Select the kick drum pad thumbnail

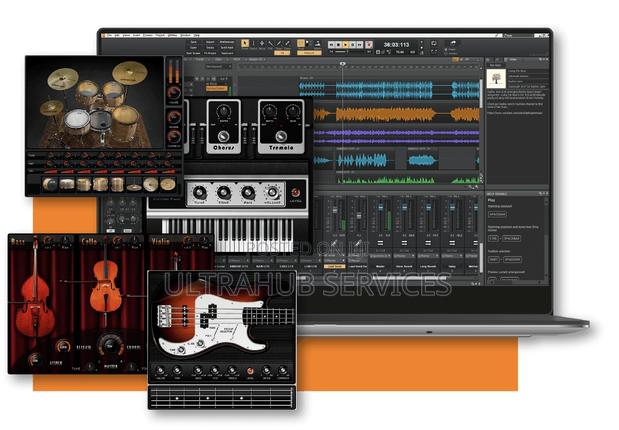(50, 184)
